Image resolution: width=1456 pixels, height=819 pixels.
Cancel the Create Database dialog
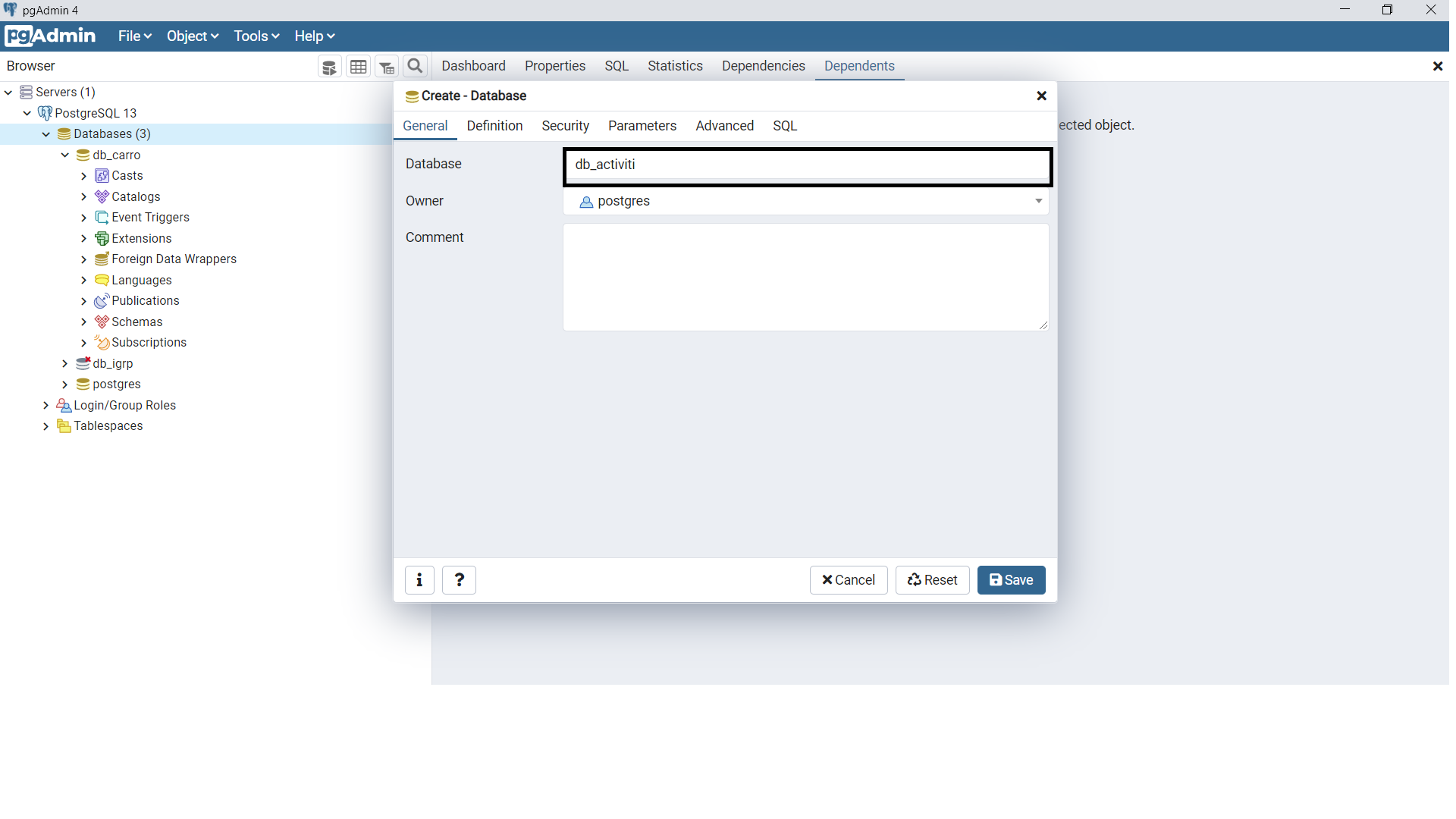(849, 580)
